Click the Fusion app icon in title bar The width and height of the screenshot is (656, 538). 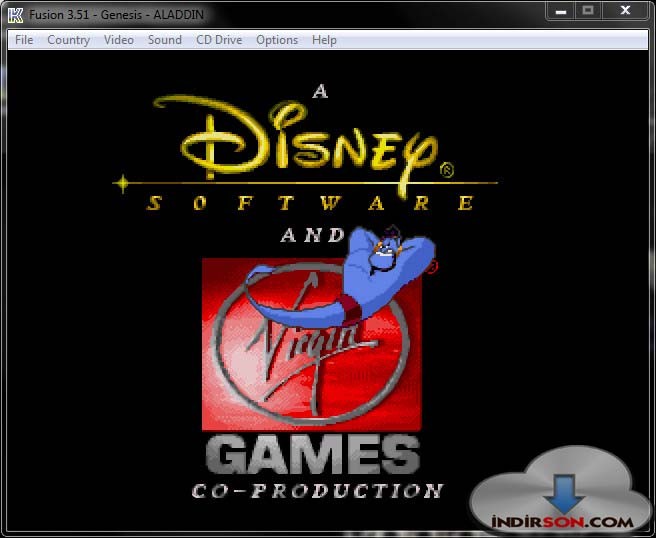coord(15,15)
